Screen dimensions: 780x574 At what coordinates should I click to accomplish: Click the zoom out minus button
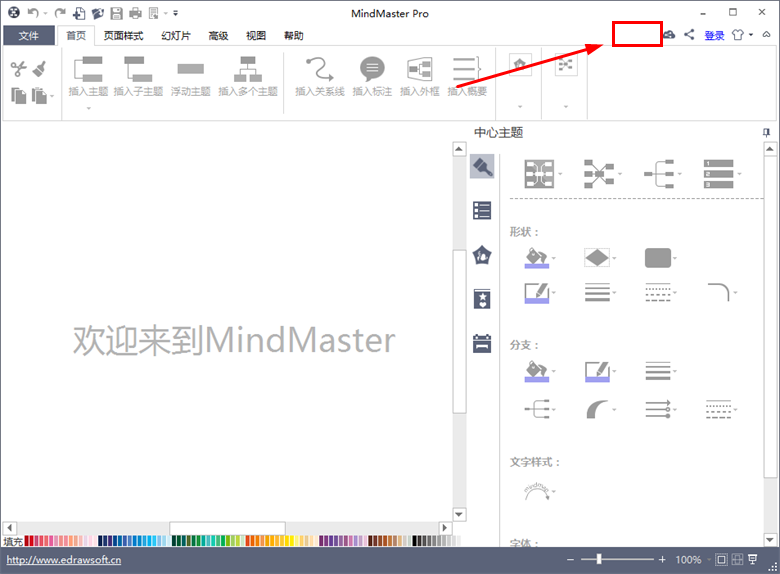pyautogui.click(x=570, y=560)
